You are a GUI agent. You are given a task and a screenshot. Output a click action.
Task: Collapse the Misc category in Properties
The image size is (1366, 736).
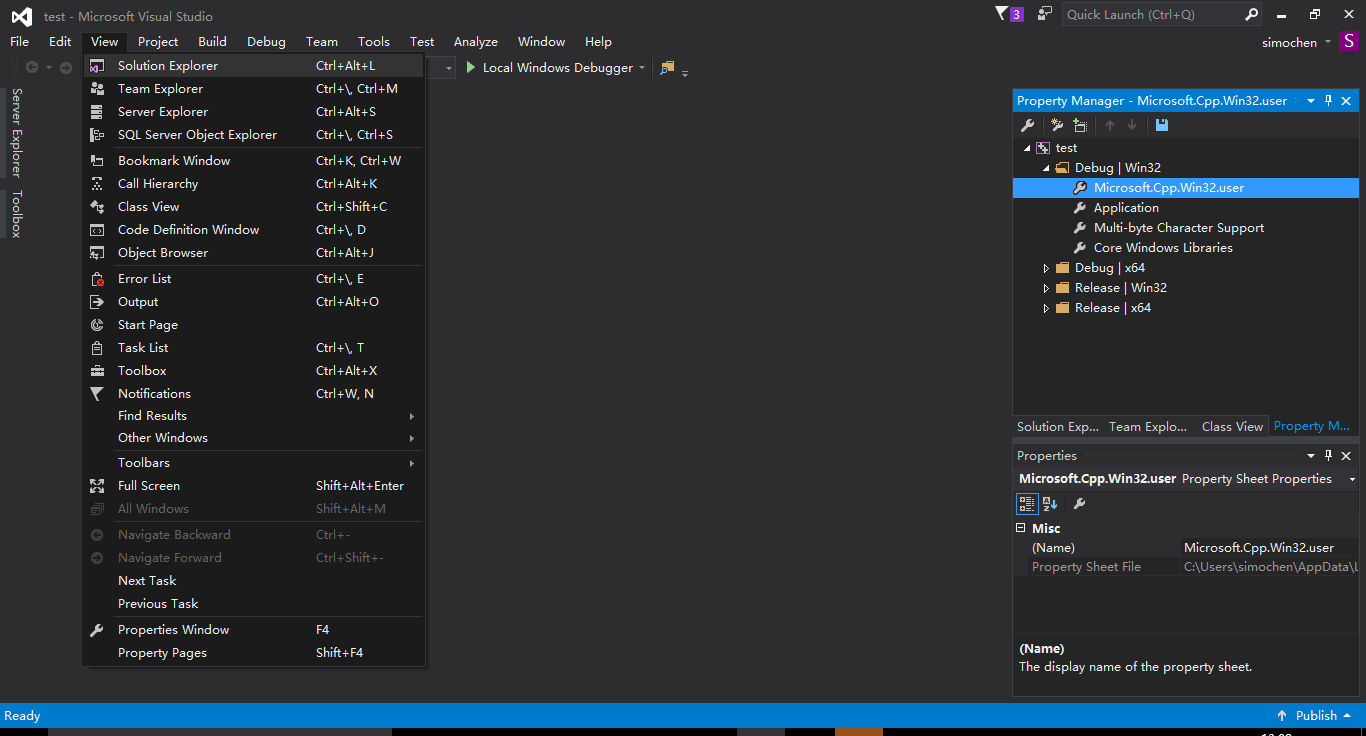tap(1021, 528)
